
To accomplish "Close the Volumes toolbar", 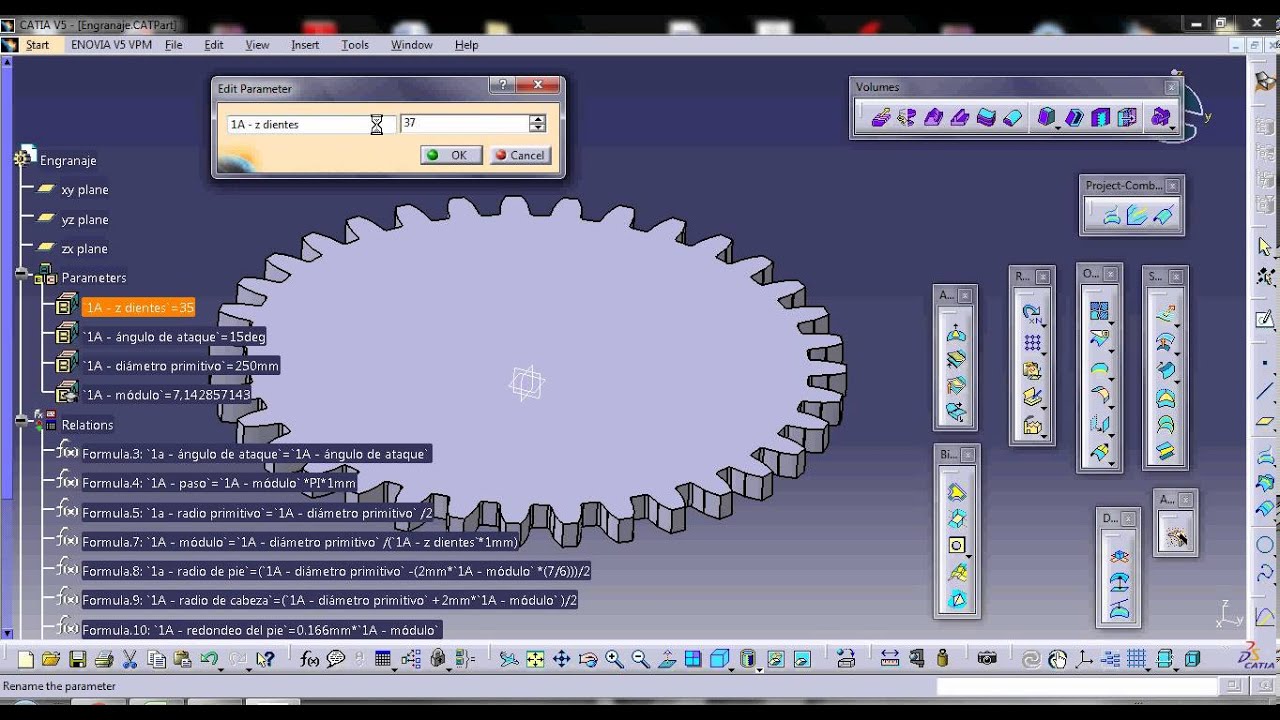I will pyautogui.click(x=1171, y=88).
